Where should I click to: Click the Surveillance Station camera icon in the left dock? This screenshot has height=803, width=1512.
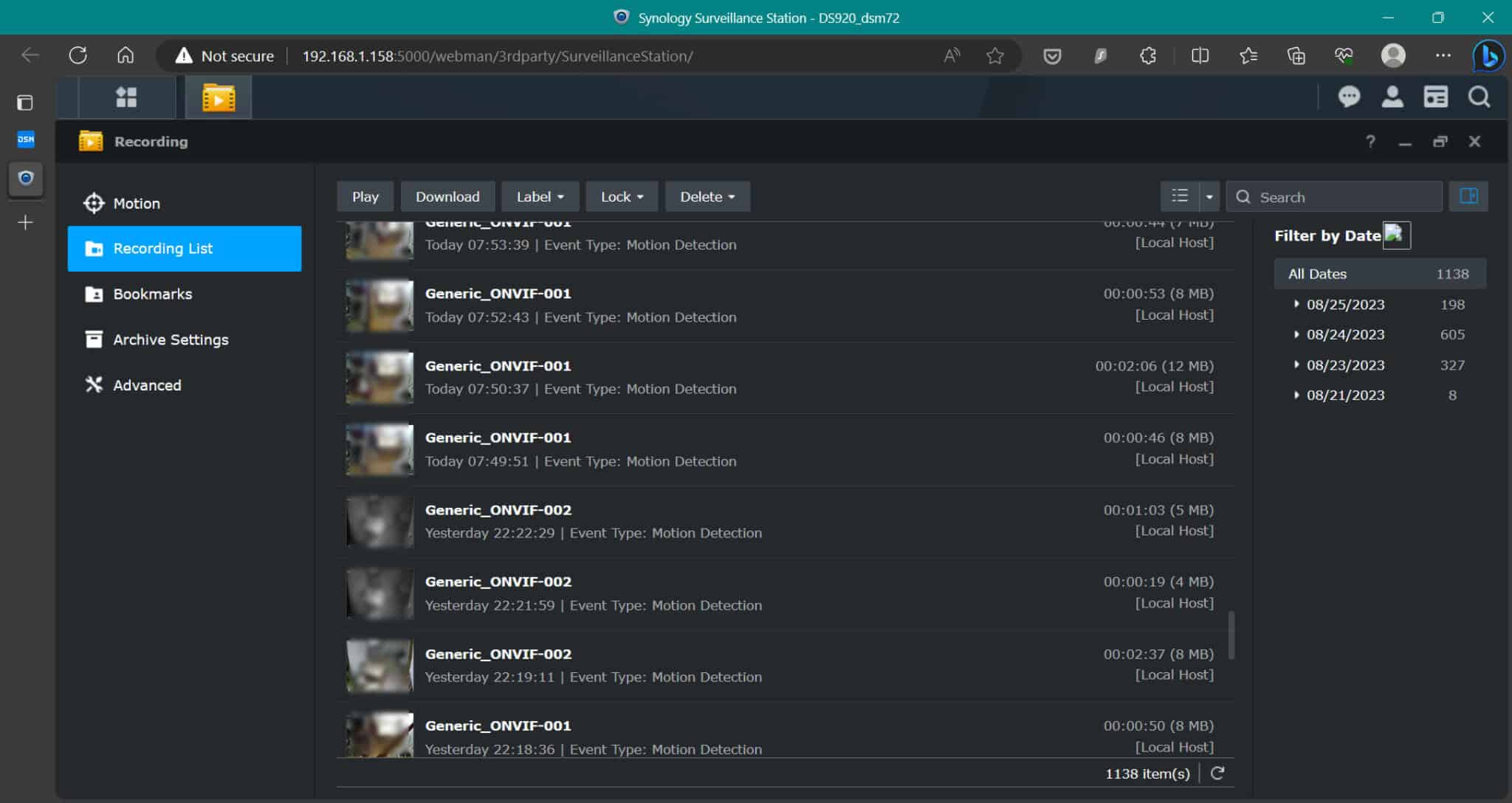(26, 178)
